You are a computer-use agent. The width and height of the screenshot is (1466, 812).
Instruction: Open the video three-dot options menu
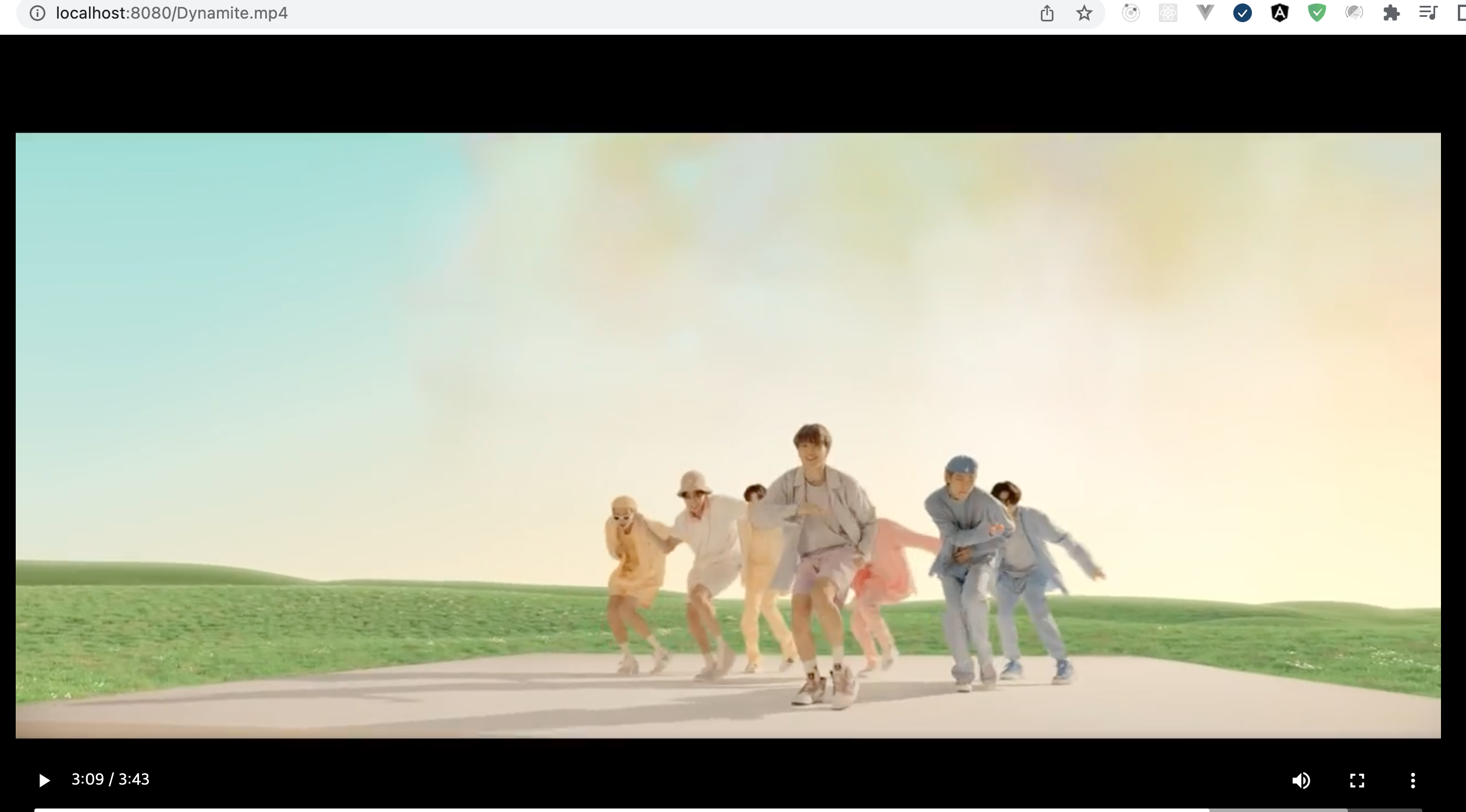point(1412,780)
